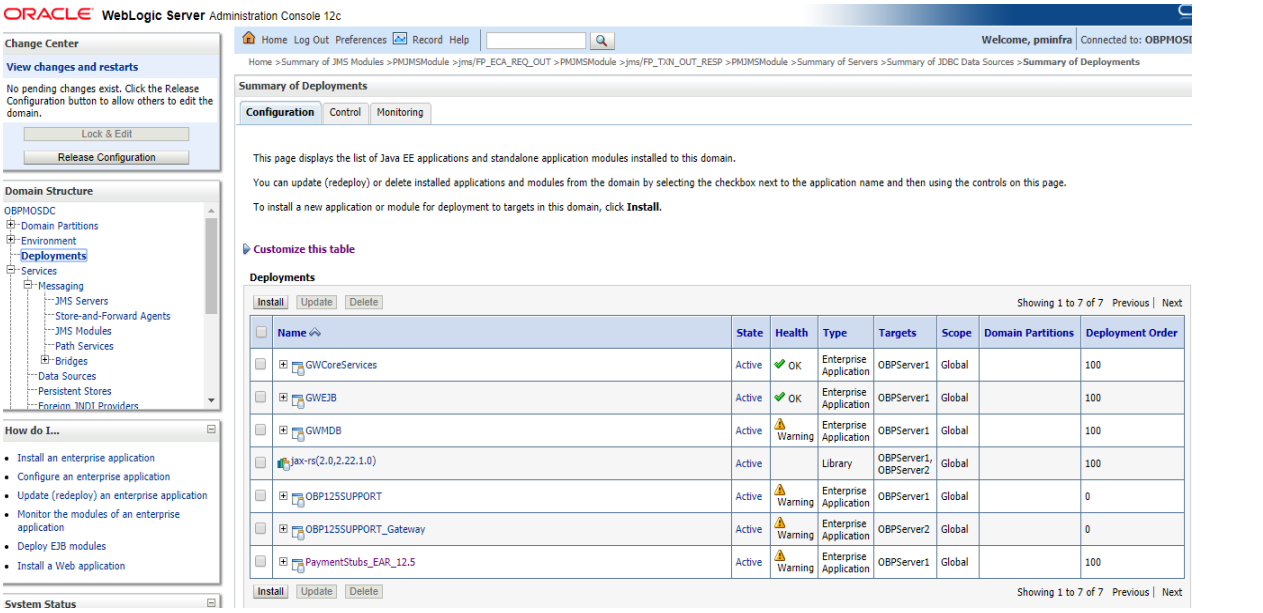
Task: Select Persistent Stores in domain tree
Action: [x=75, y=391]
